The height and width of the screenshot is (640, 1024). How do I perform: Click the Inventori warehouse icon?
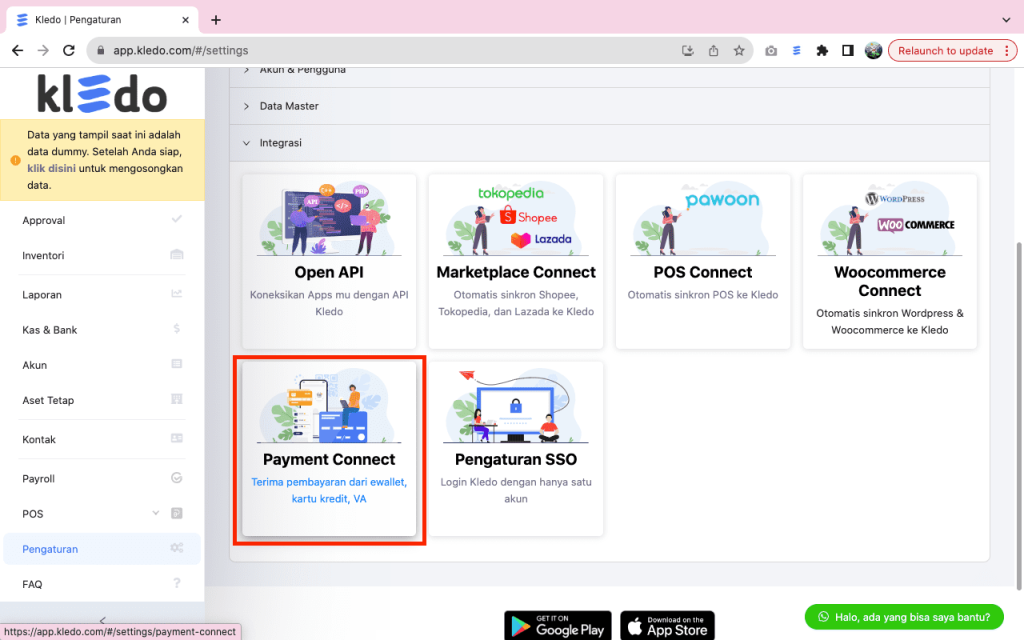tap(176, 254)
